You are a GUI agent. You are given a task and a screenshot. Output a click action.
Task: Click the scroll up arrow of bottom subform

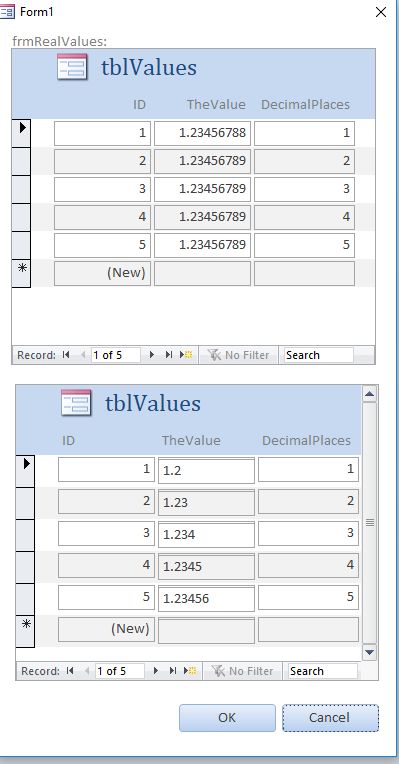pyautogui.click(x=370, y=394)
